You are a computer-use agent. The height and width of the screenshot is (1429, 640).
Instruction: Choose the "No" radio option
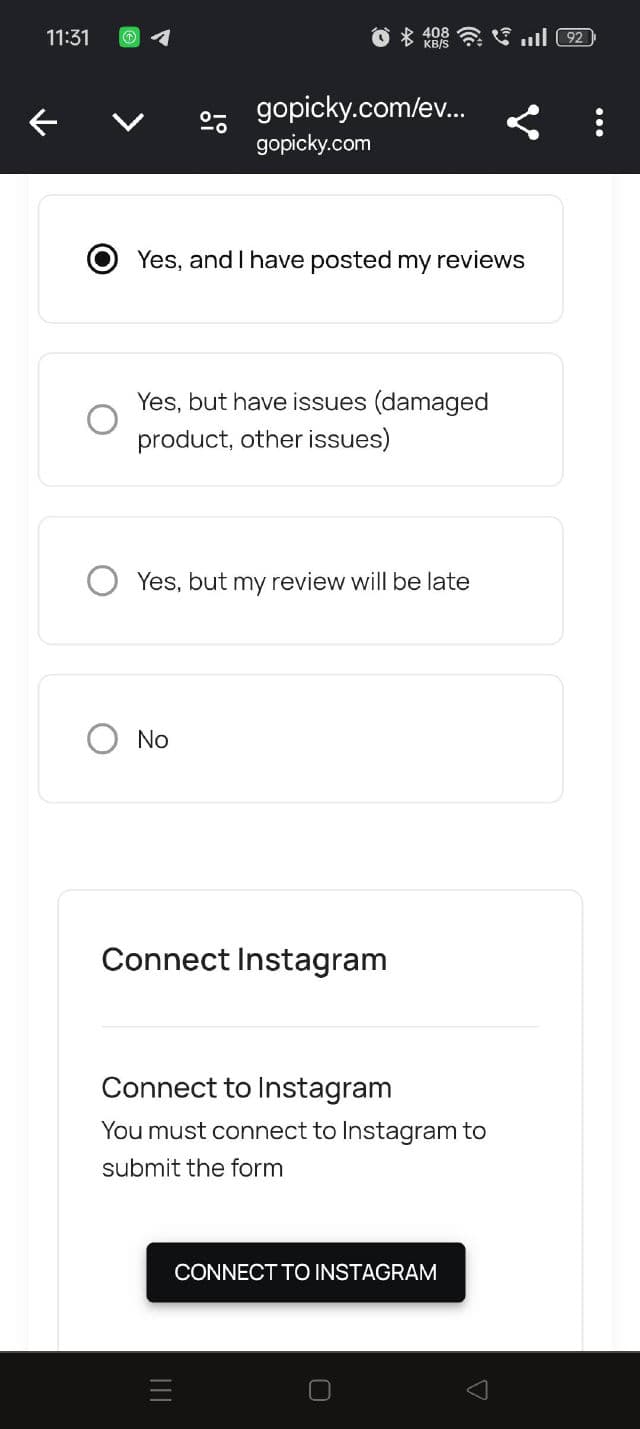click(x=103, y=739)
